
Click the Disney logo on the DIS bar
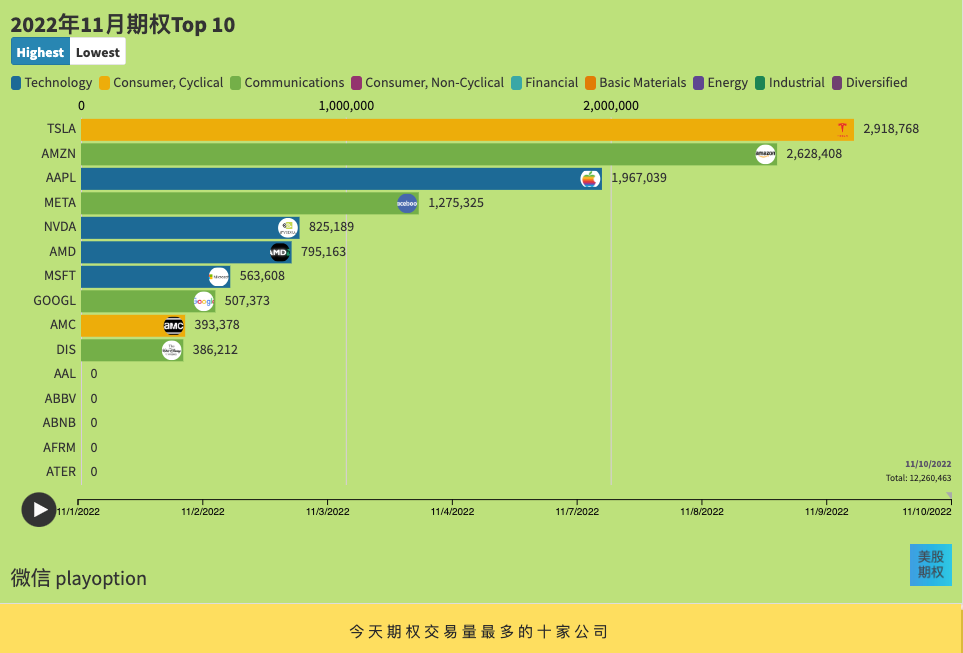172,350
